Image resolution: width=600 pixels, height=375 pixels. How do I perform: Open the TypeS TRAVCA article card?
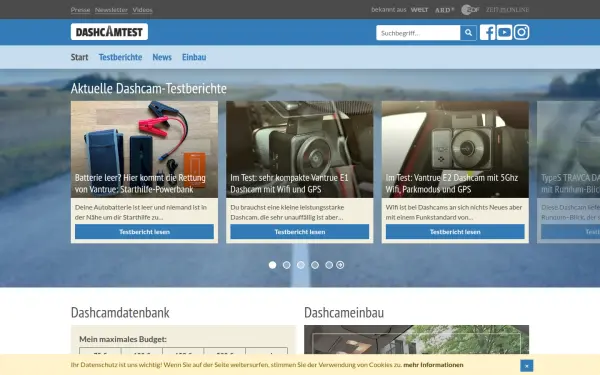(x=568, y=172)
